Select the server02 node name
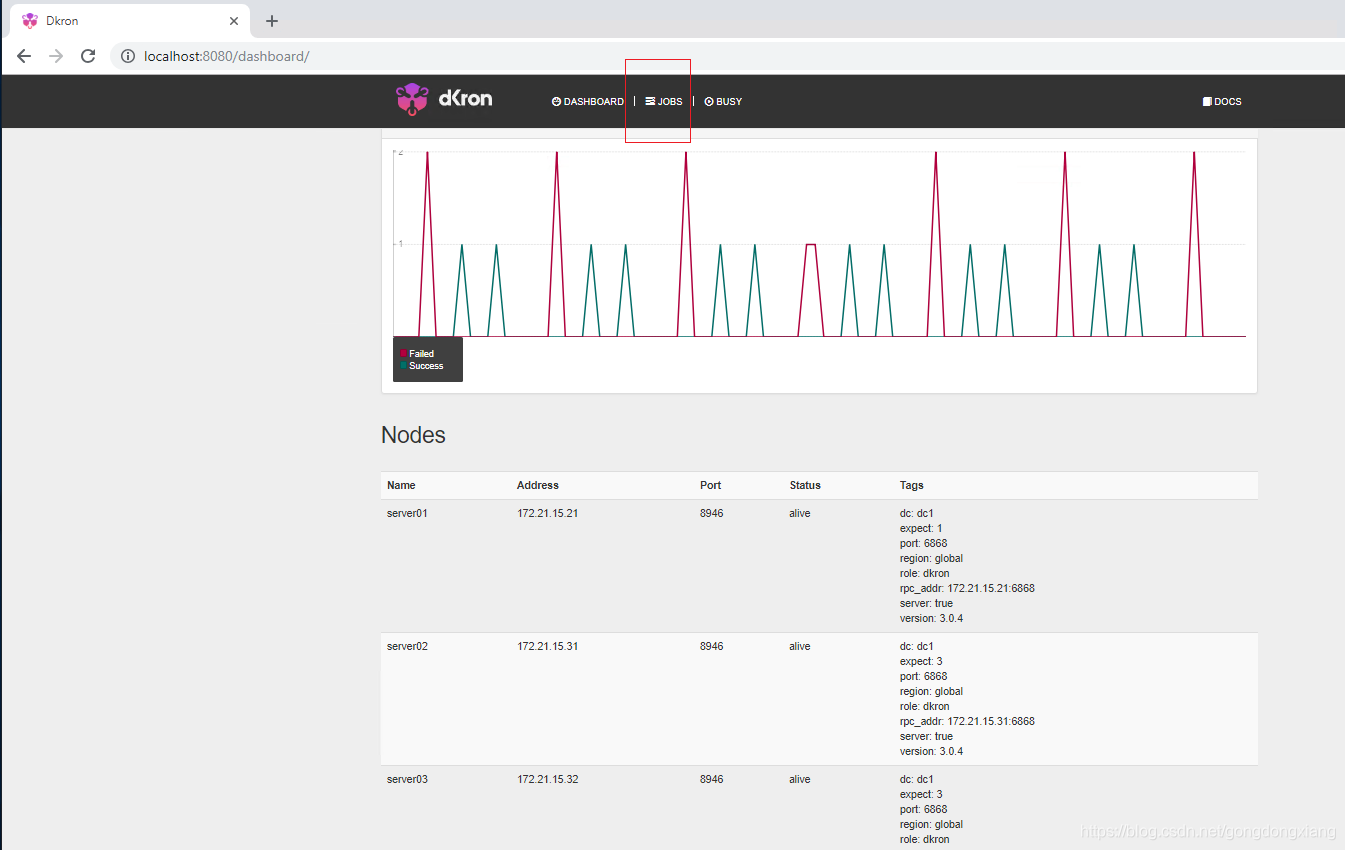1345x850 pixels. click(407, 646)
